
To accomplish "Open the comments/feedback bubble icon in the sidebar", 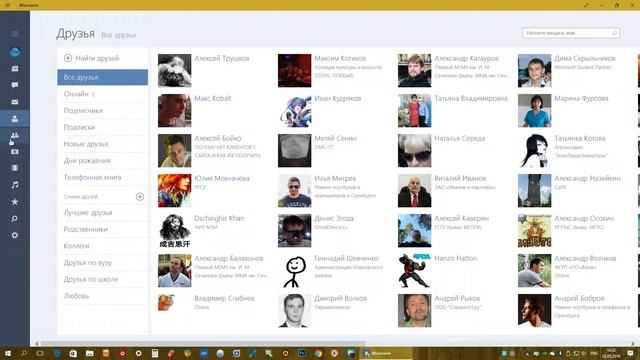I will click(x=15, y=85).
